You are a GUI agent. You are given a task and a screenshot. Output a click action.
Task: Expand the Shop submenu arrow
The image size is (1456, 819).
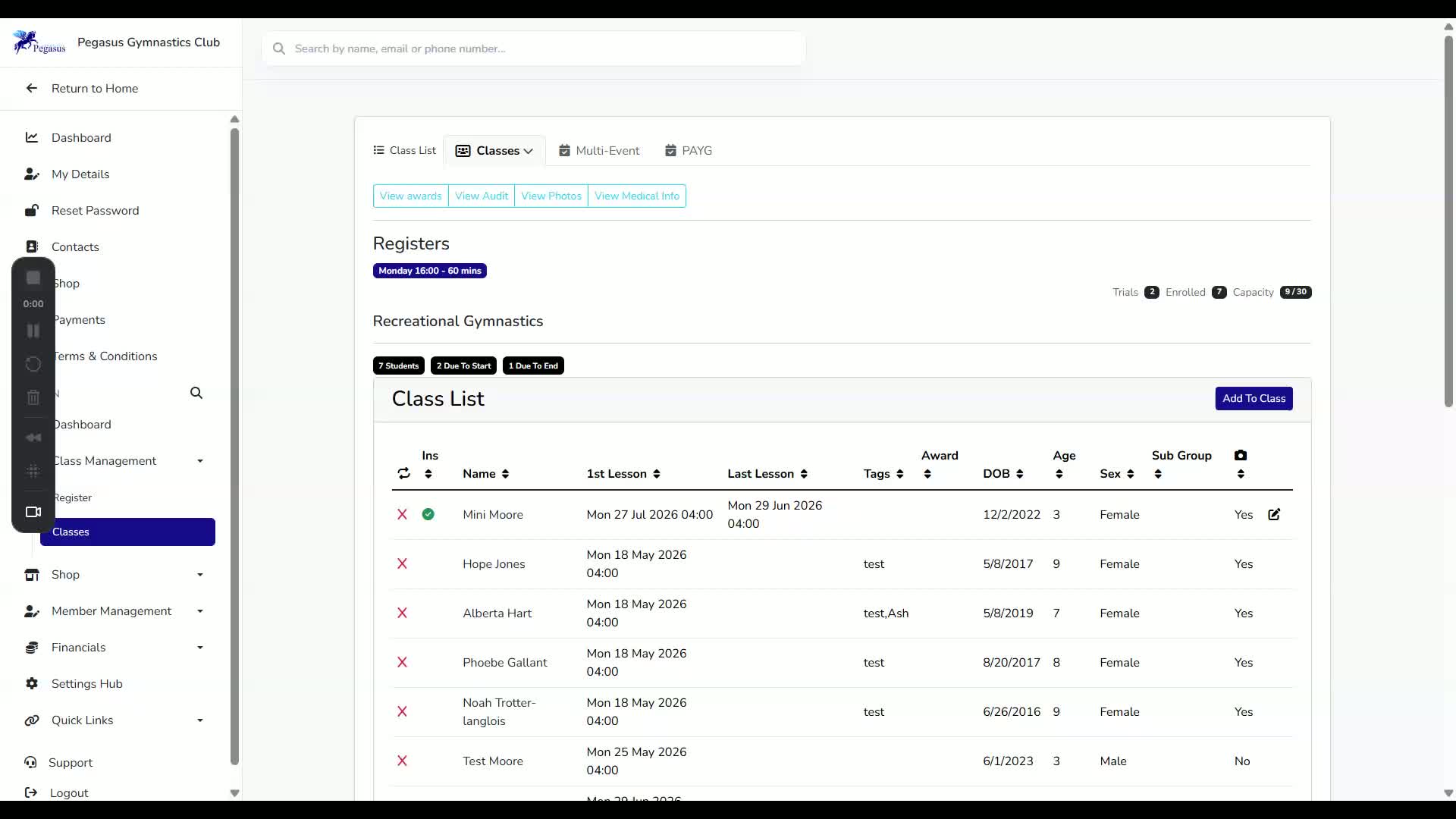pyautogui.click(x=200, y=575)
